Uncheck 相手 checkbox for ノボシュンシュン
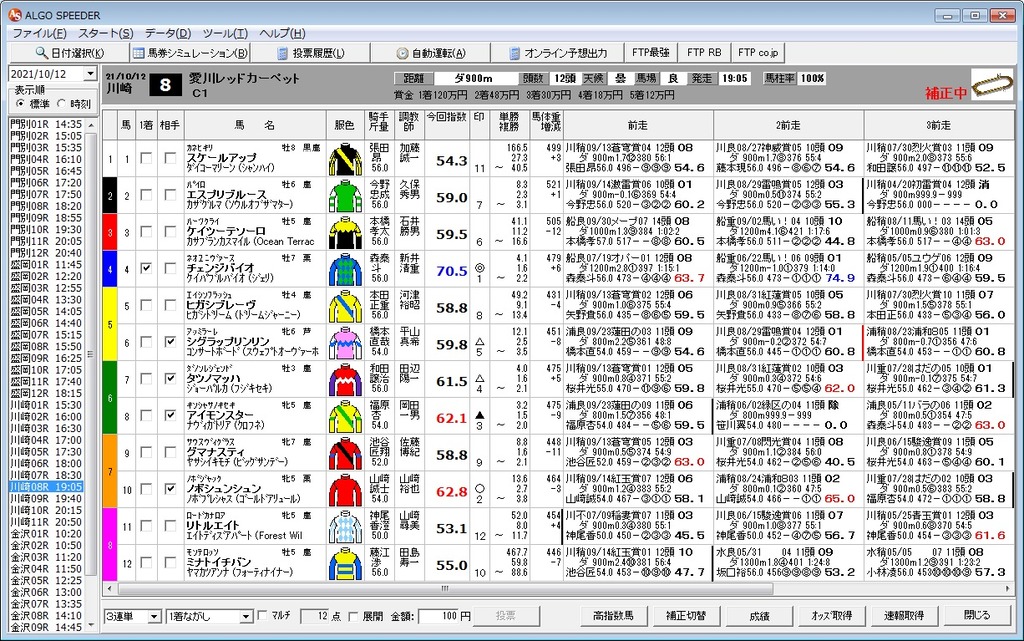Viewport: 1024px width, 641px height. (x=170, y=489)
